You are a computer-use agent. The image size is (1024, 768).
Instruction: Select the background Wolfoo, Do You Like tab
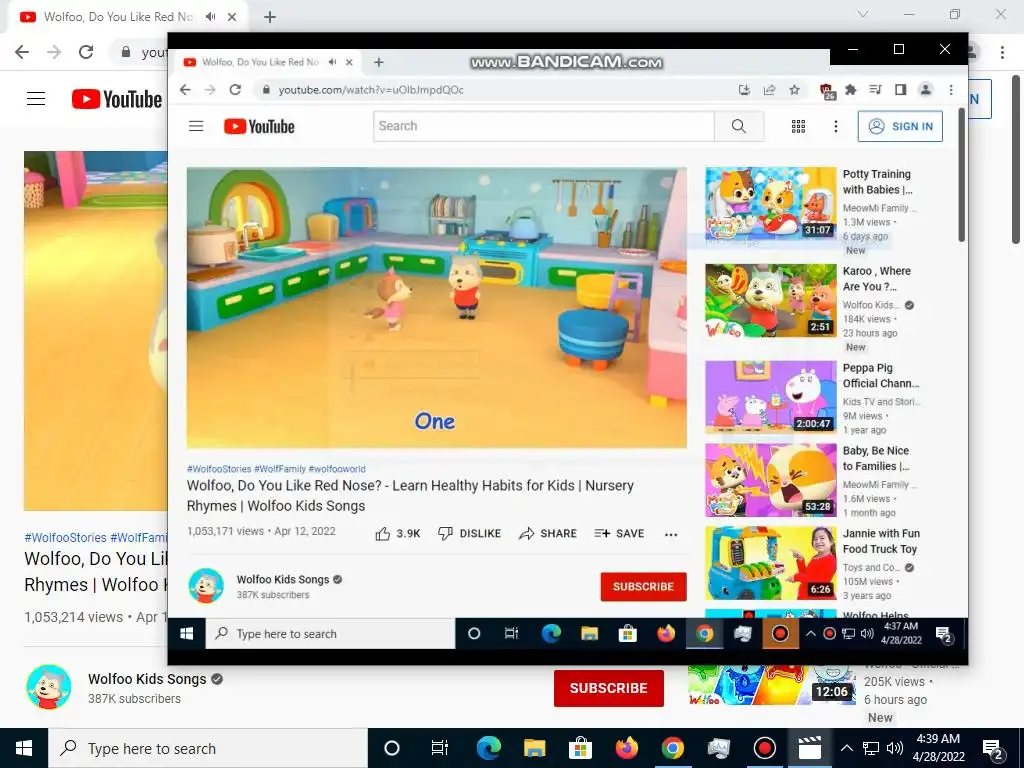[118, 17]
